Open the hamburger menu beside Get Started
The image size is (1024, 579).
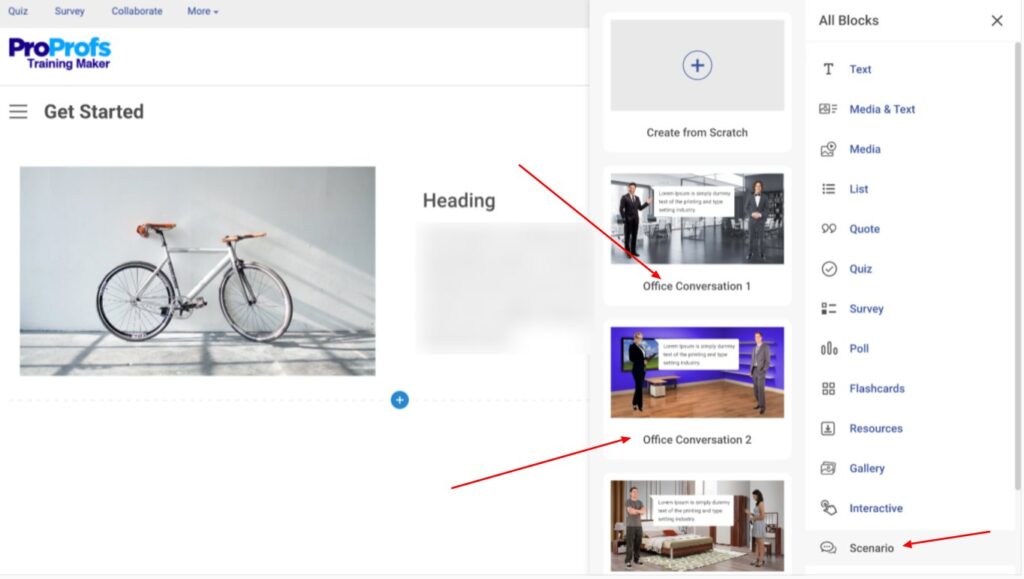(18, 112)
